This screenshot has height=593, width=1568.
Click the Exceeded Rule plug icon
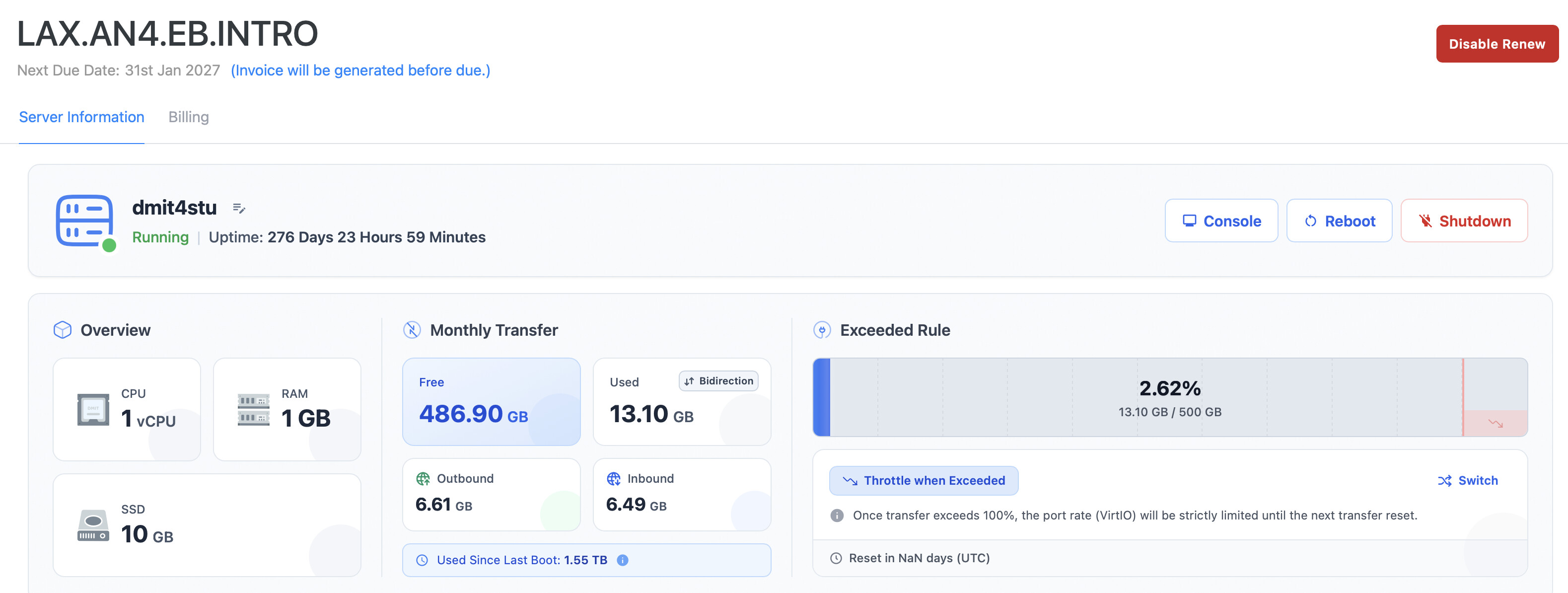tap(822, 330)
